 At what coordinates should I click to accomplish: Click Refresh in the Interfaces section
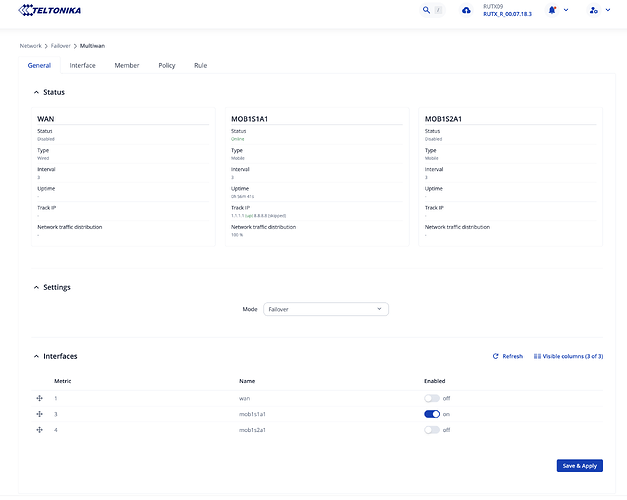(508, 356)
